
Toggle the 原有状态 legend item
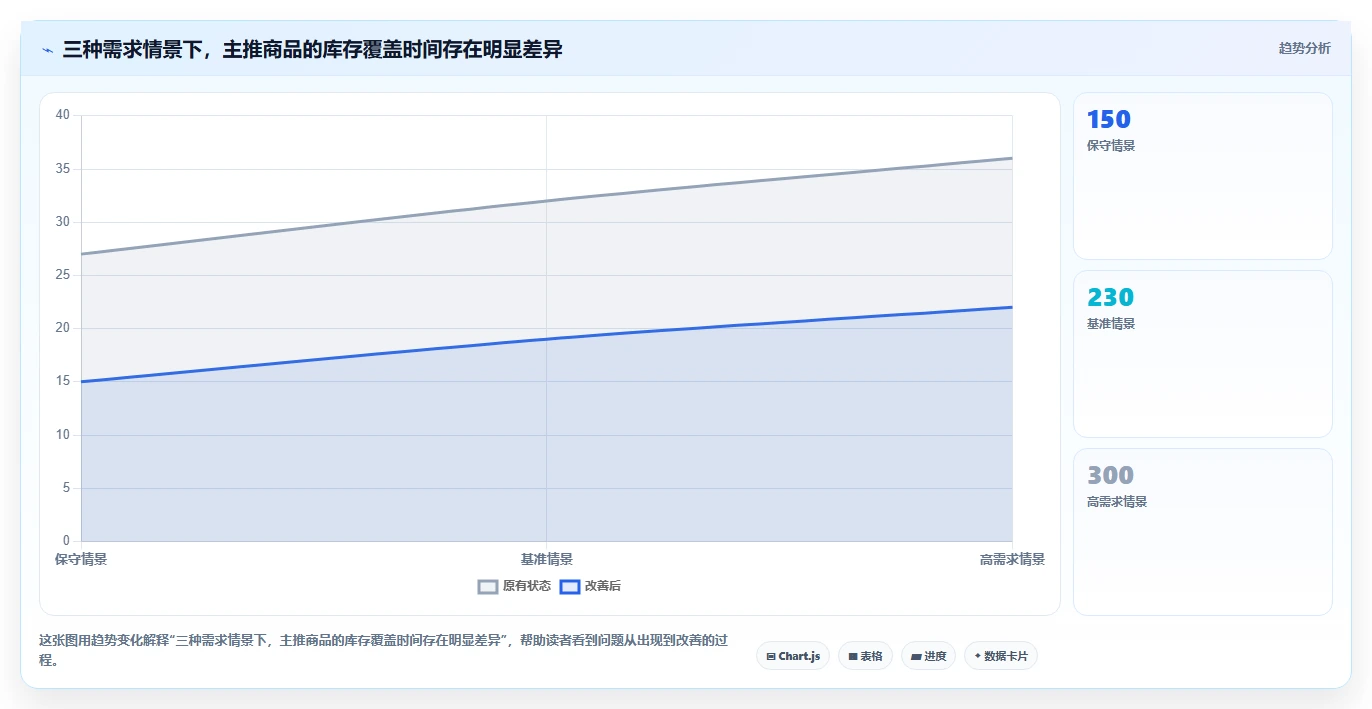[514, 586]
